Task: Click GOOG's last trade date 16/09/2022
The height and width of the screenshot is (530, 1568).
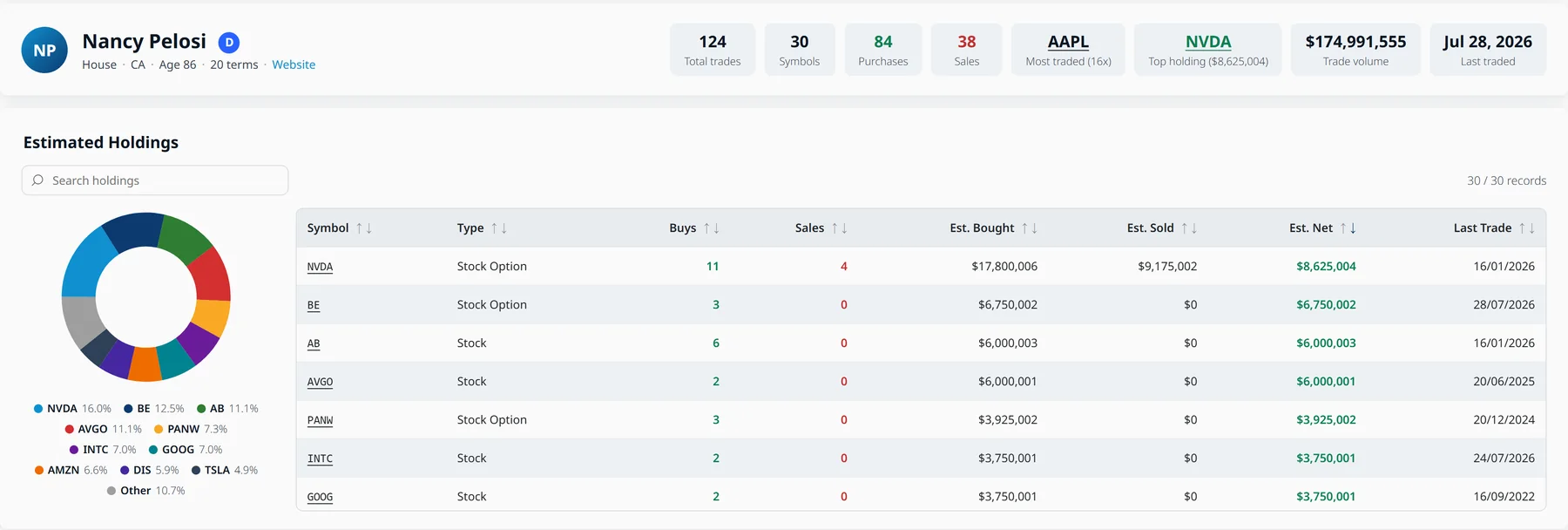Action: pos(1504,497)
